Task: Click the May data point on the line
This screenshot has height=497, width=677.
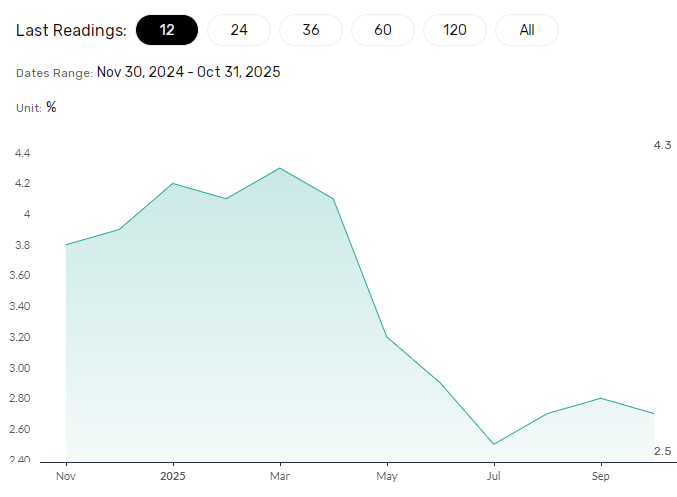Action: pos(386,337)
